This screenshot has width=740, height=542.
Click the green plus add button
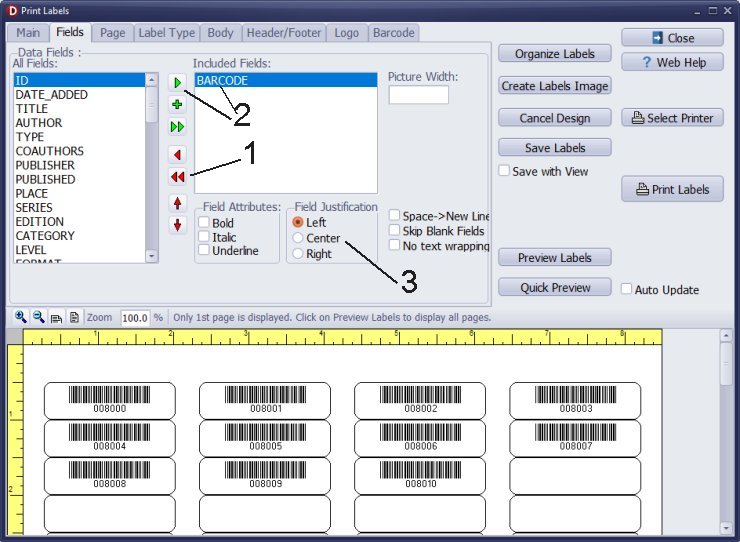click(x=178, y=104)
